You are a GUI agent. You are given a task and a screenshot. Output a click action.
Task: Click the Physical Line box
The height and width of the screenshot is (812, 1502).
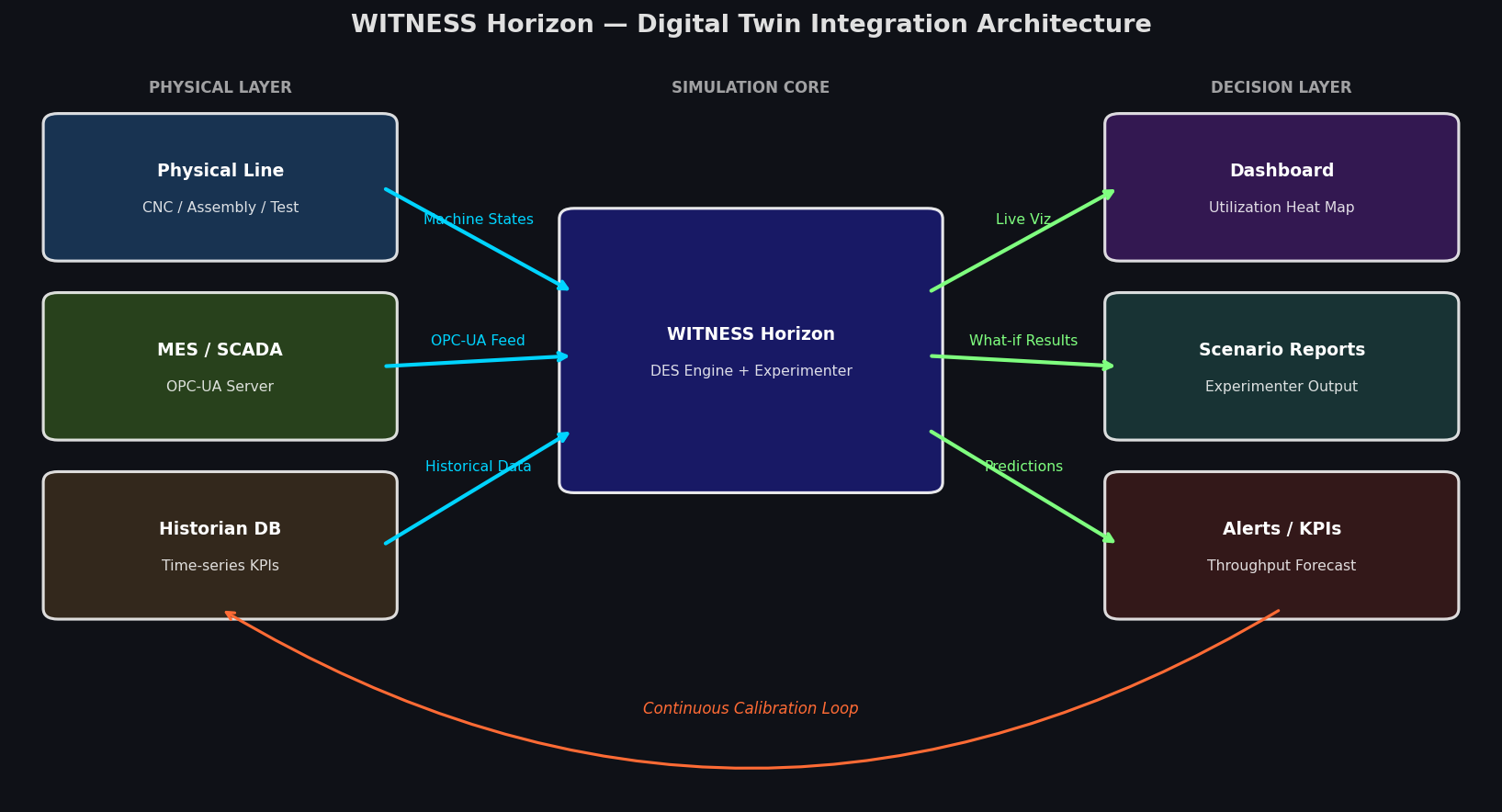click(x=220, y=187)
